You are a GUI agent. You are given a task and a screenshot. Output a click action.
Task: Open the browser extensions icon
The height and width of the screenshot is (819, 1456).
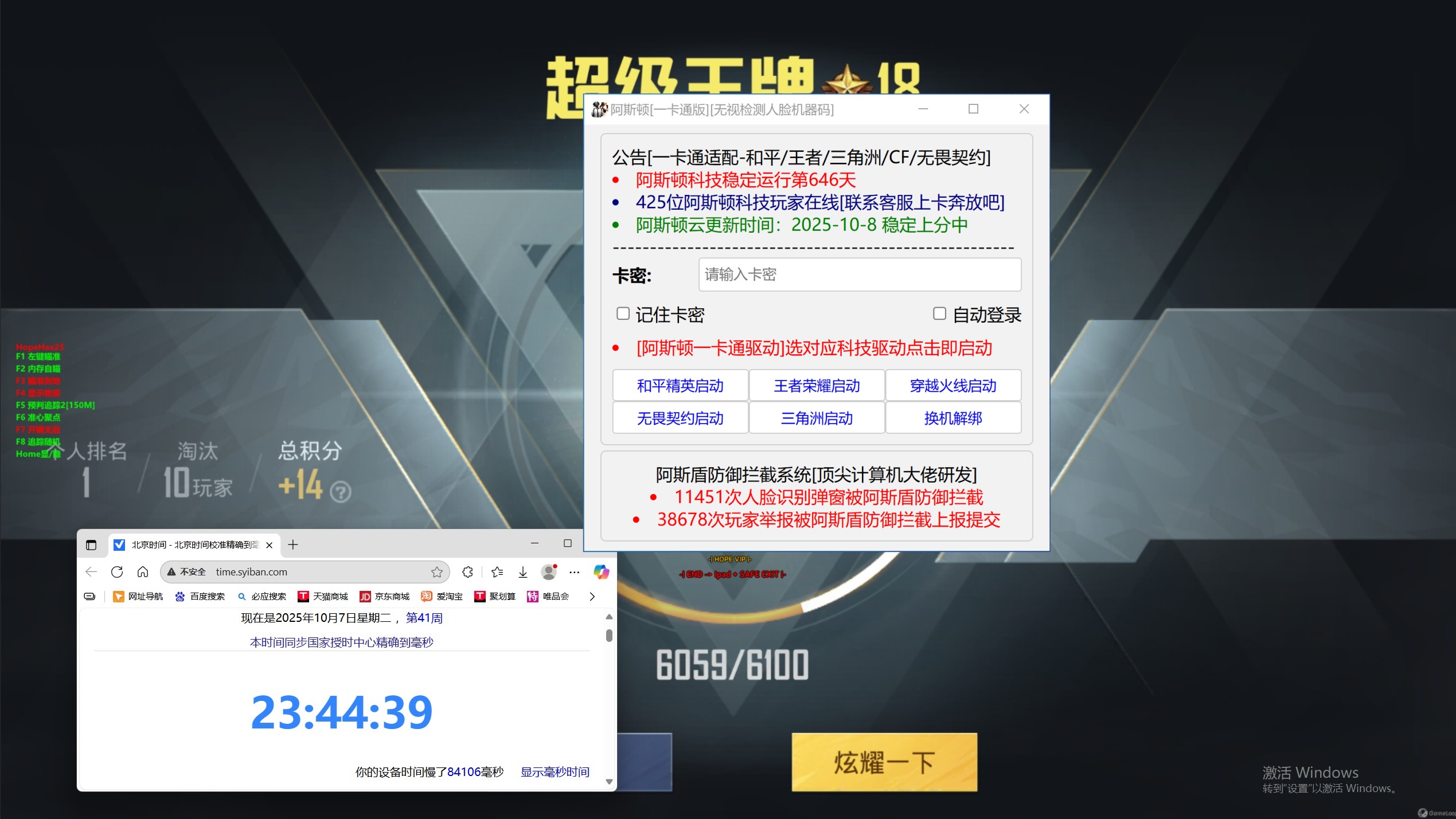(x=467, y=571)
